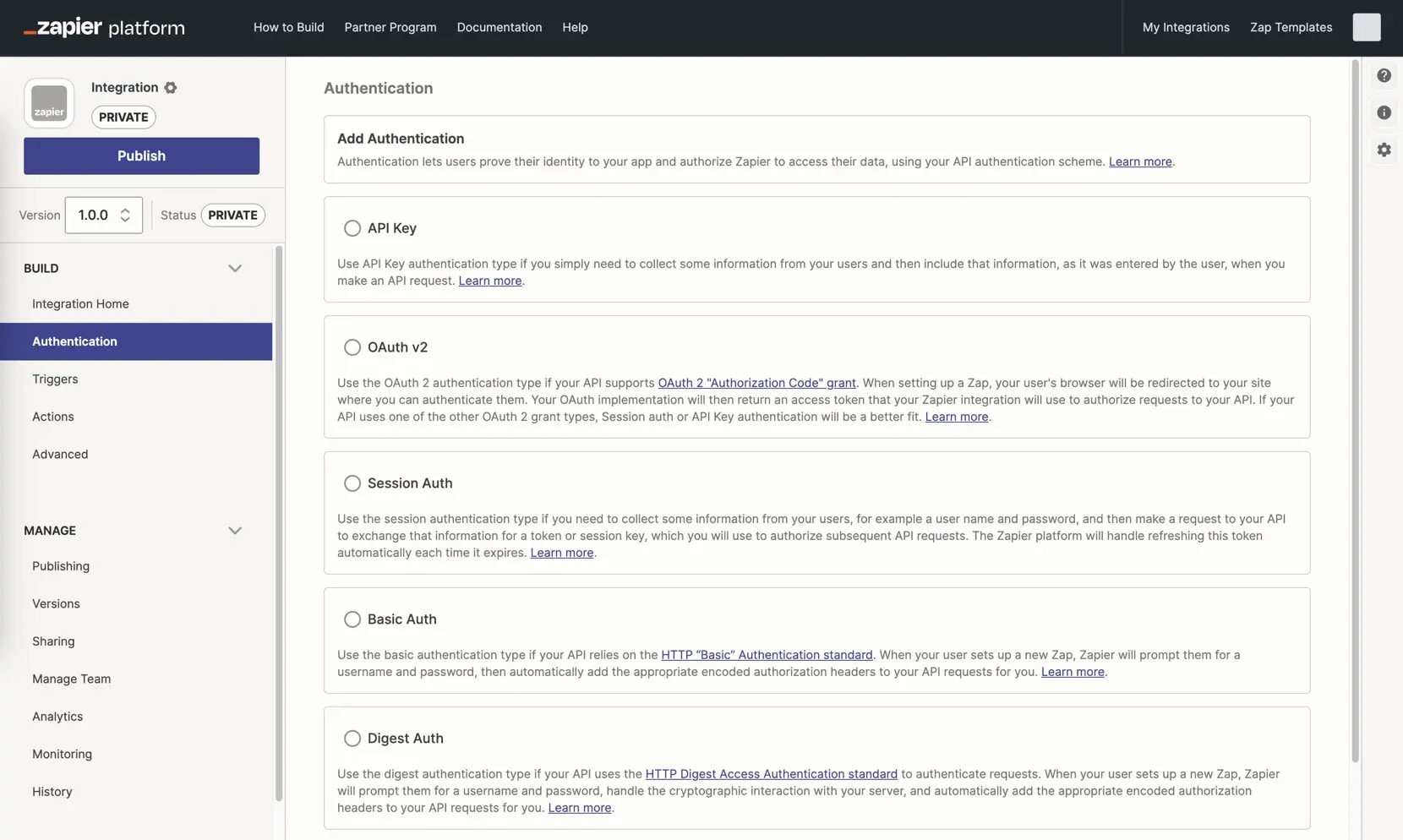Click the Integration title text
1403x840 pixels.
coord(124,87)
